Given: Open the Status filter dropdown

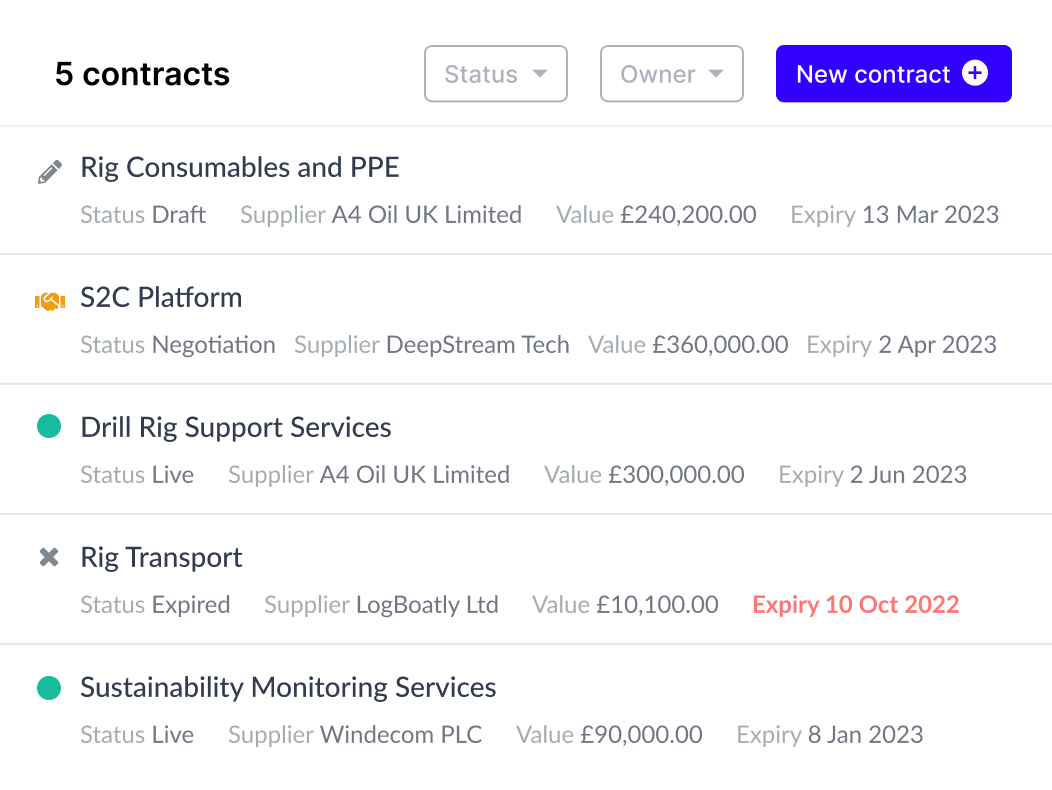Looking at the screenshot, I should click(x=495, y=74).
